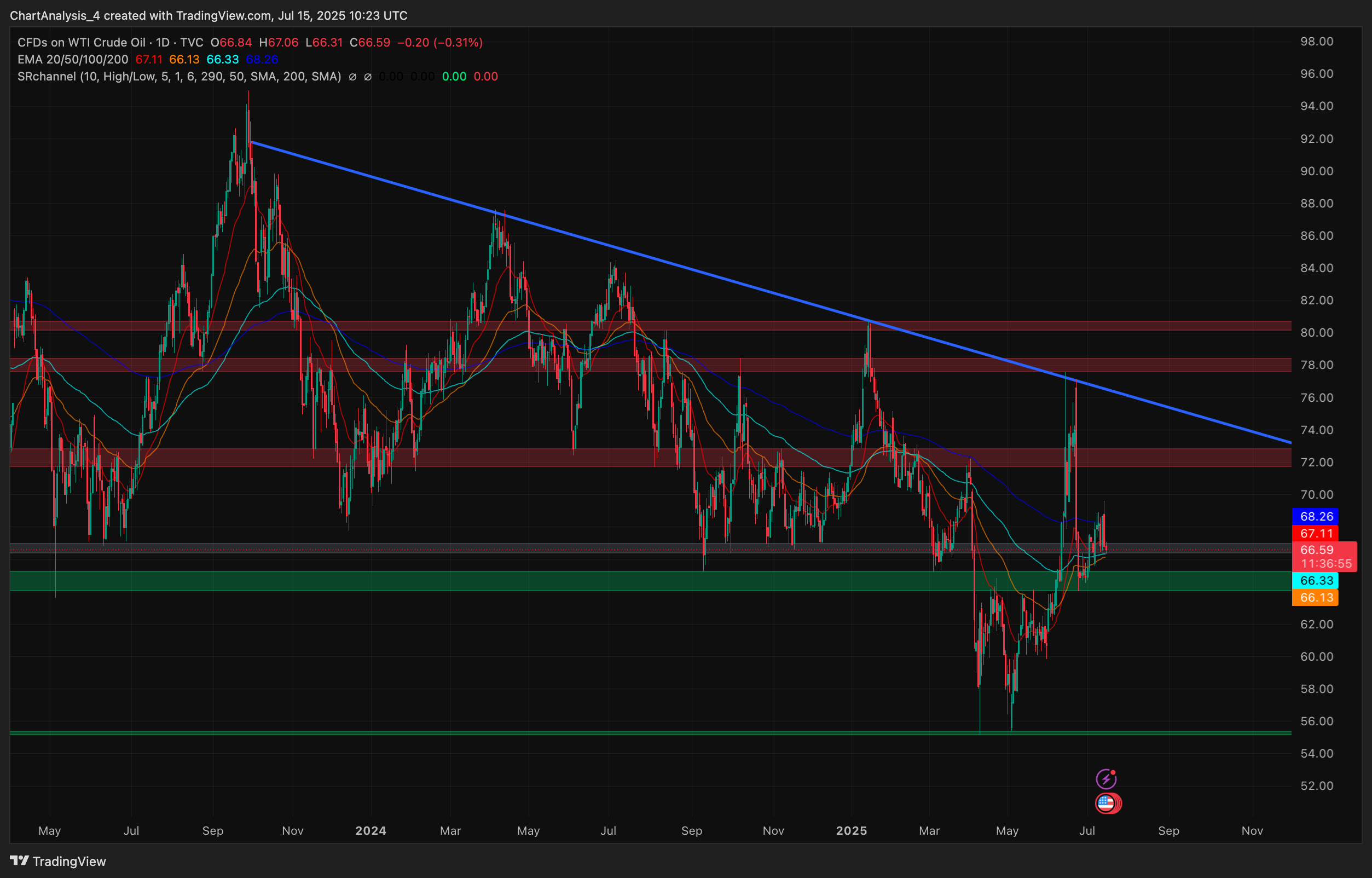
Task: Click the green support zone near 65
Action: coord(650,581)
